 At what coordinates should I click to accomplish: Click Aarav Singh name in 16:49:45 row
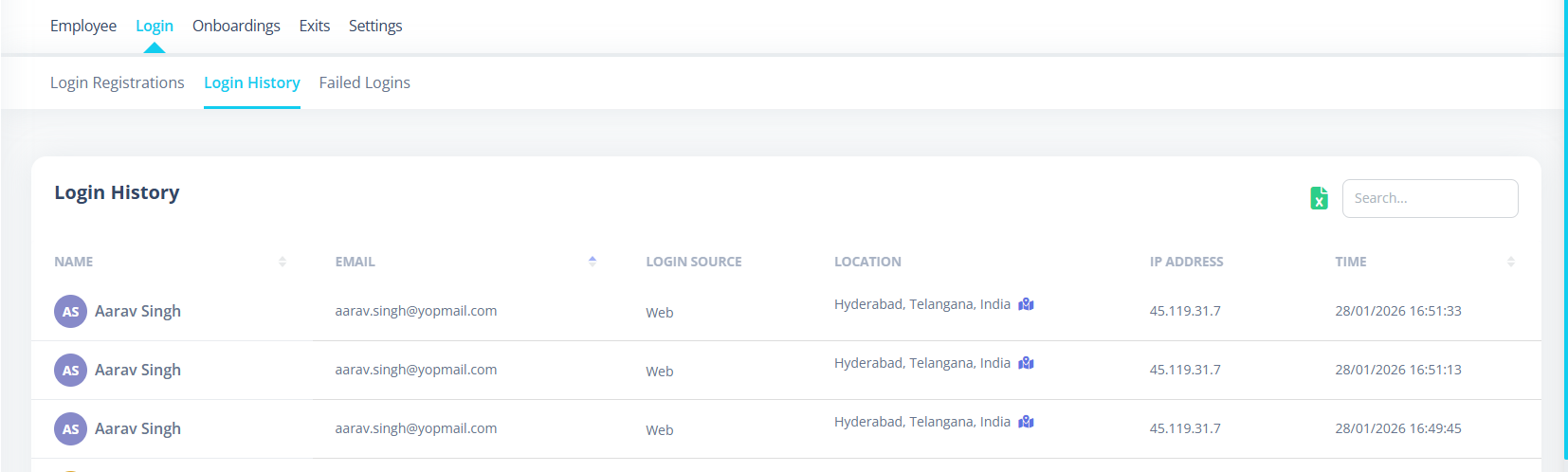click(137, 428)
